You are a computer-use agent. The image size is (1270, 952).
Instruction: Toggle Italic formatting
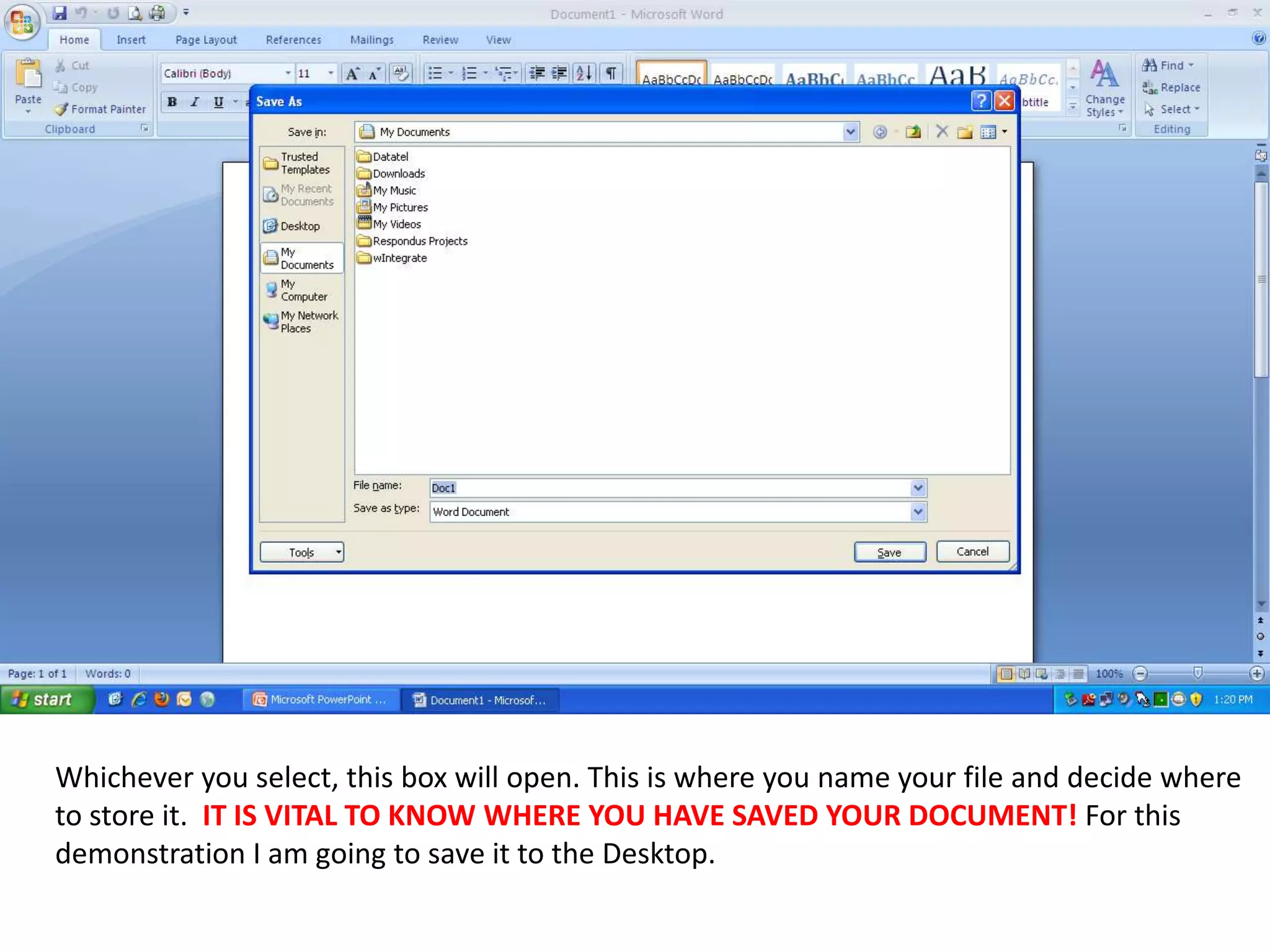coord(195,102)
